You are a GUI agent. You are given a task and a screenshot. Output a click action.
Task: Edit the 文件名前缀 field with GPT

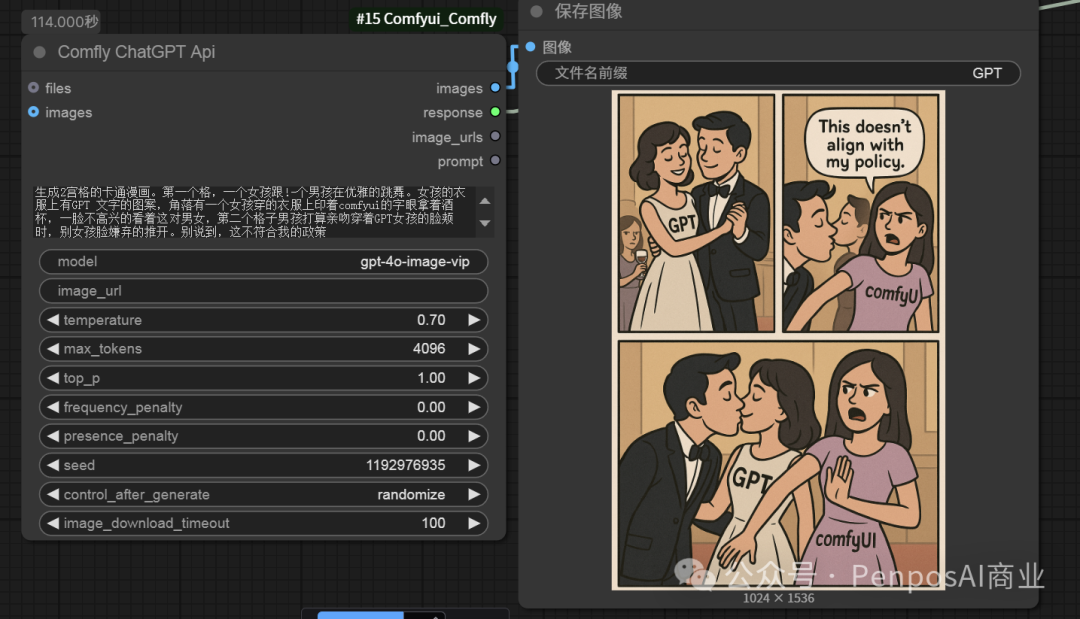[x=778, y=73]
